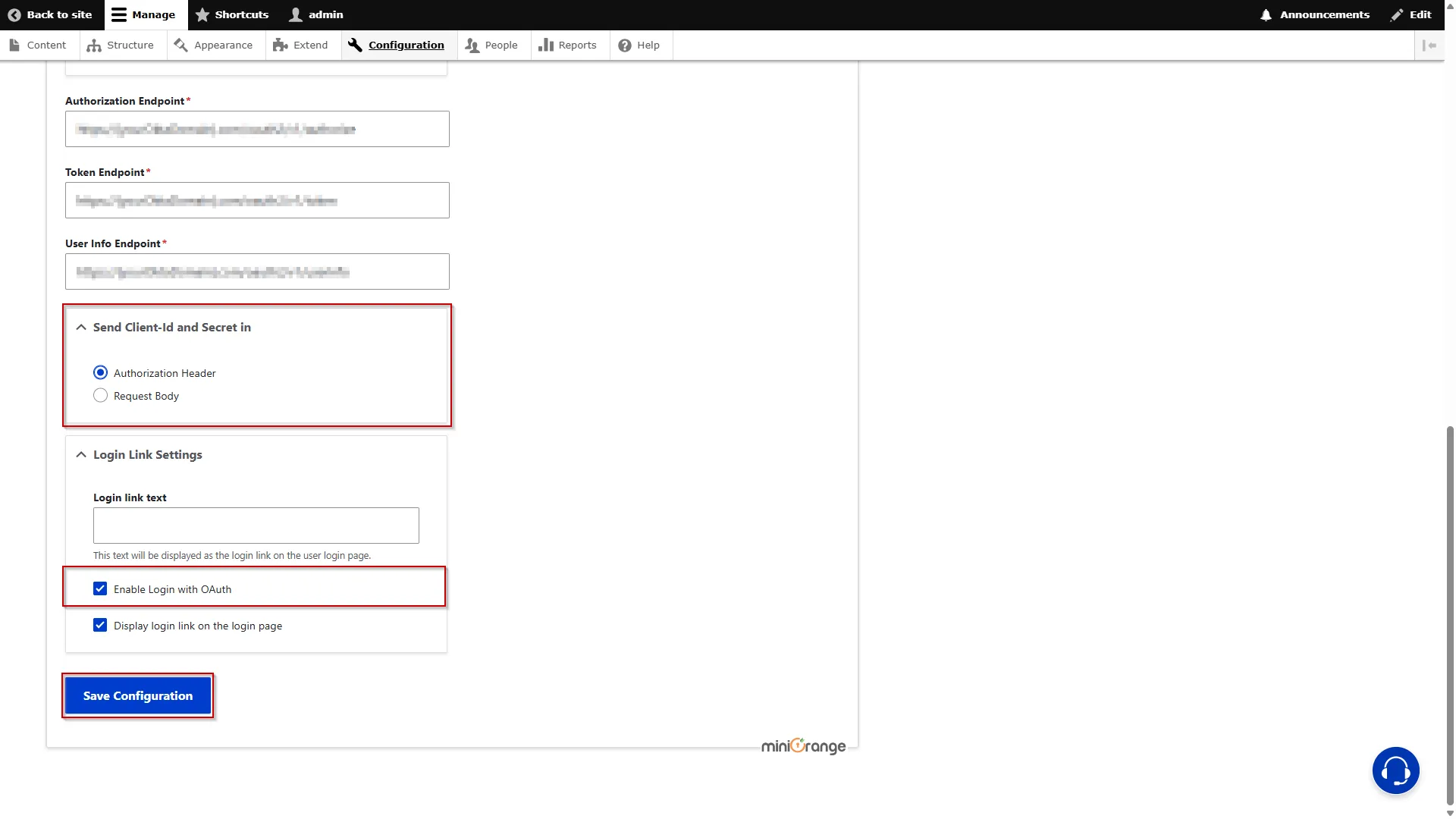Open the Help menu
The image size is (1456, 819).
[x=639, y=45]
